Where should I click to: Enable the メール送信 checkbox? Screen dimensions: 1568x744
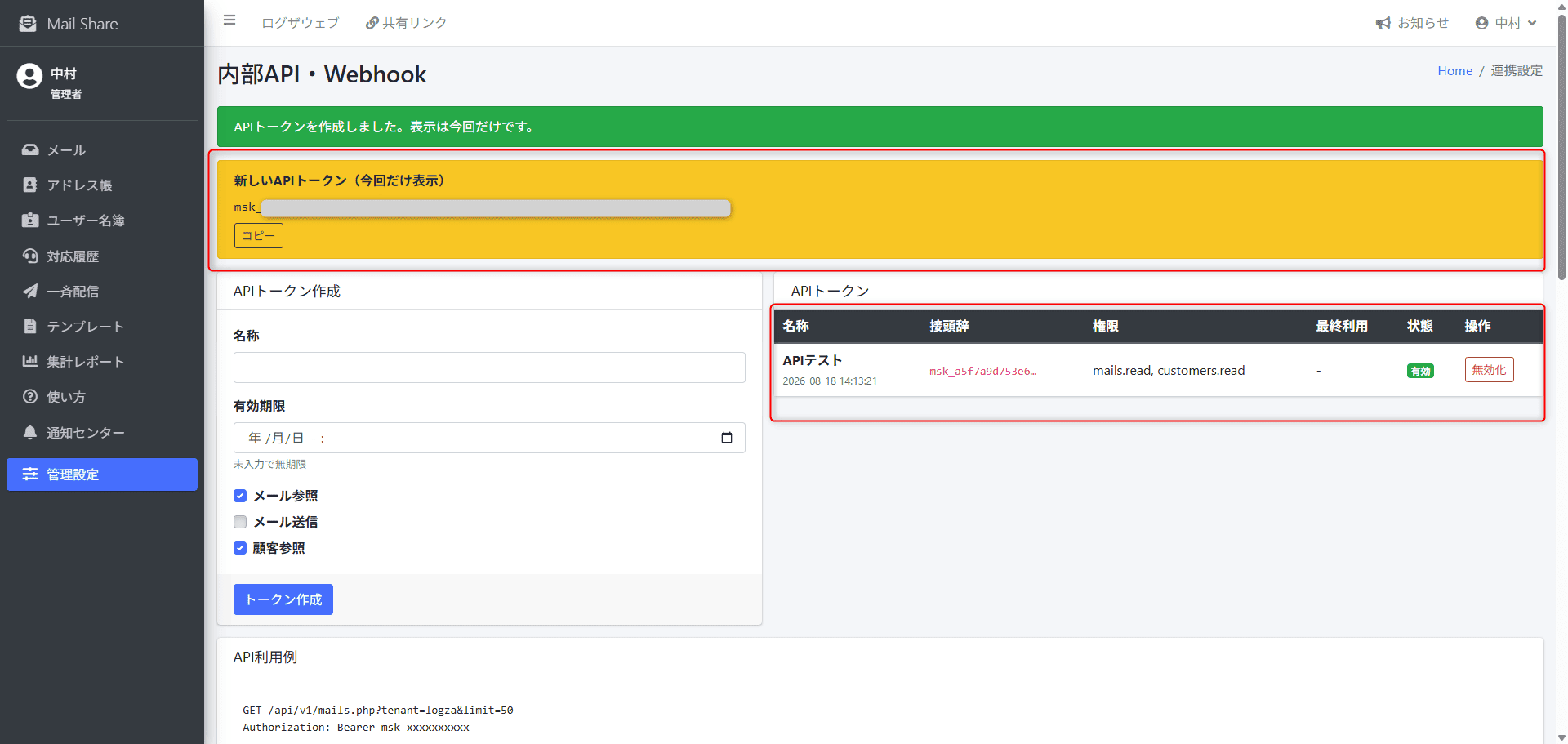pyautogui.click(x=240, y=522)
